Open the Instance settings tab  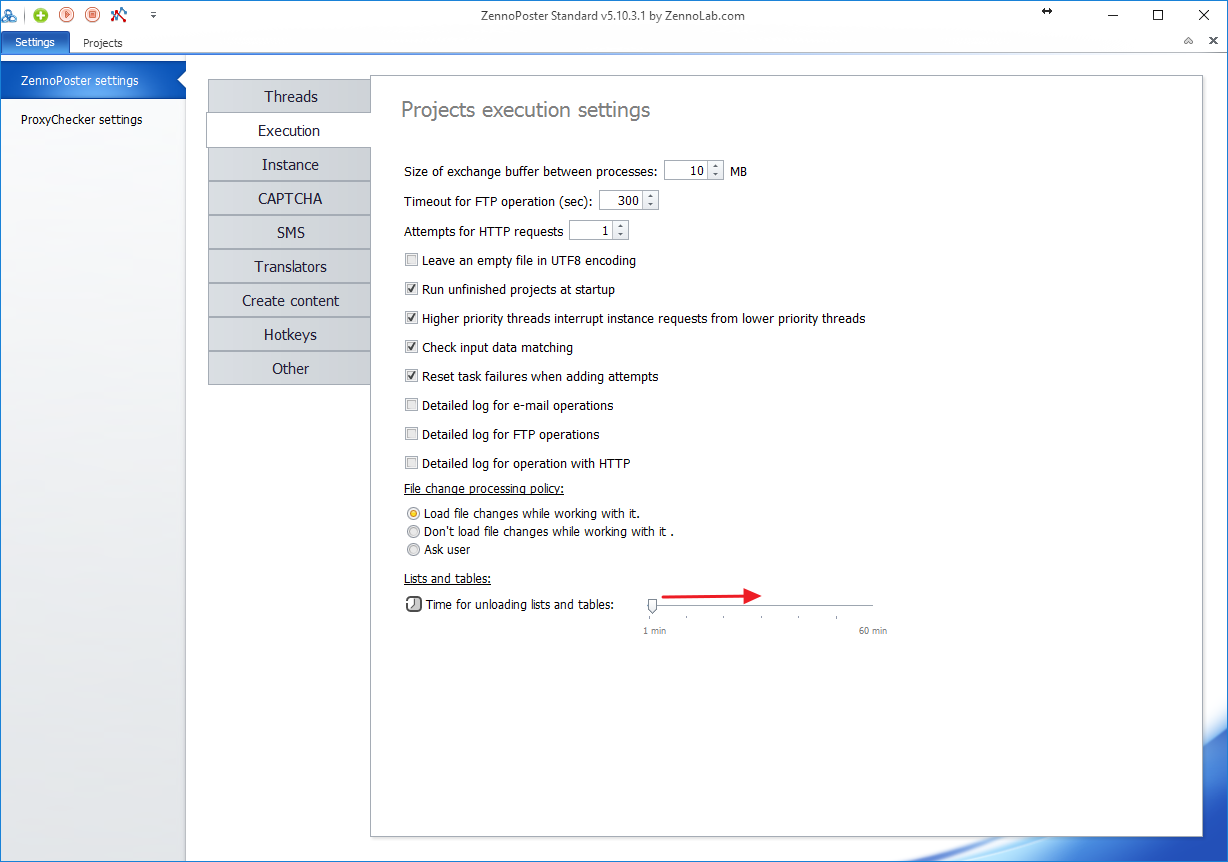pyautogui.click(x=290, y=165)
